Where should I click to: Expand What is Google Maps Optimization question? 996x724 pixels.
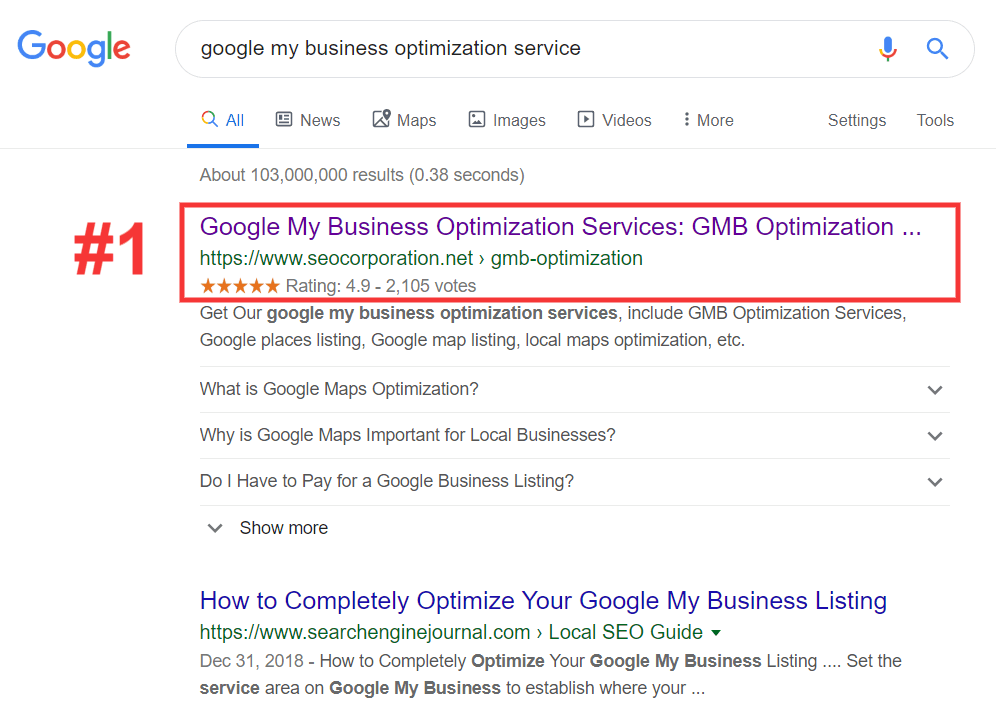(x=575, y=389)
